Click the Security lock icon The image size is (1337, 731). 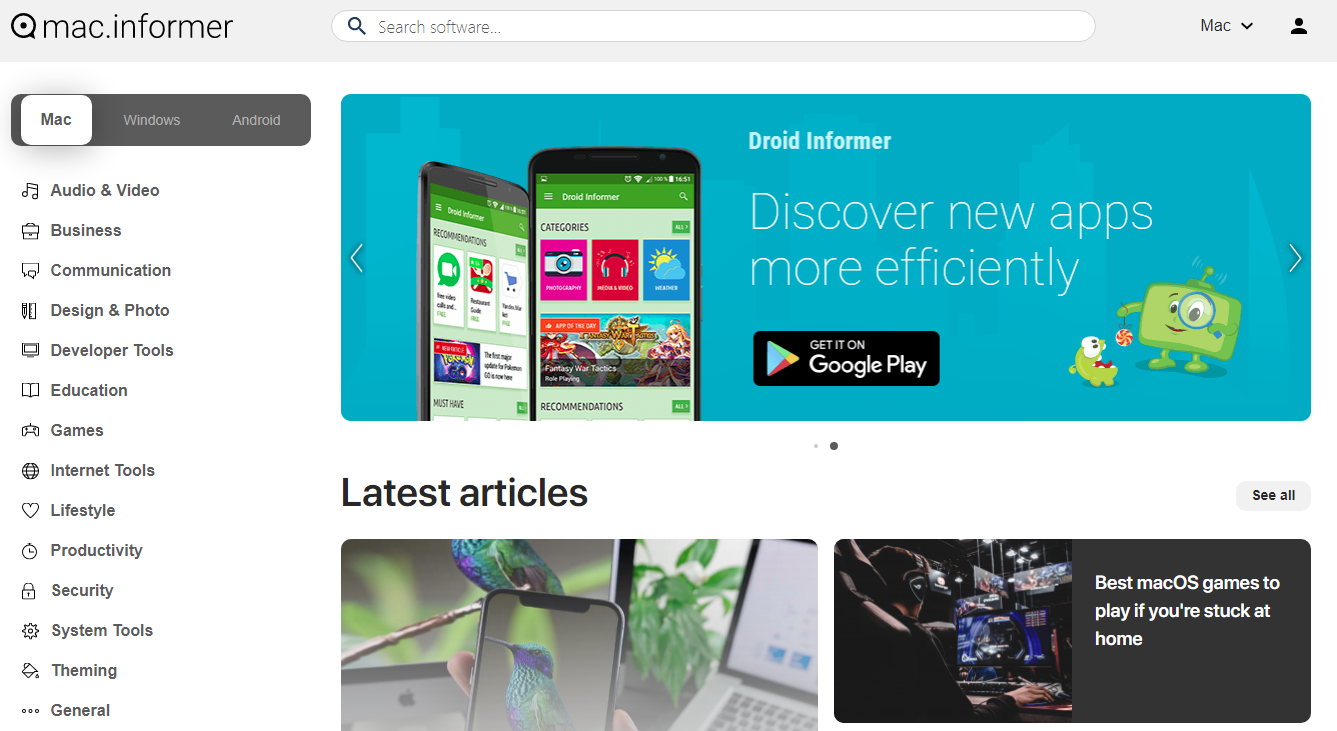point(30,590)
